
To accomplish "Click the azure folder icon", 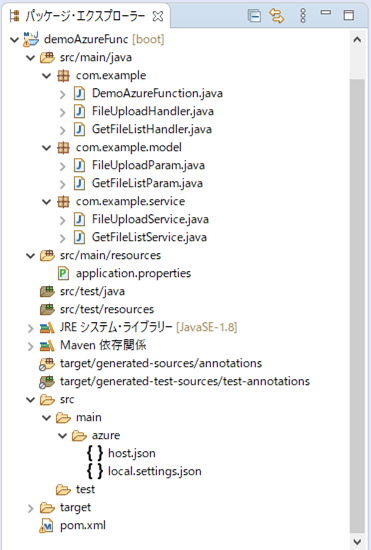I will pos(79,436).
